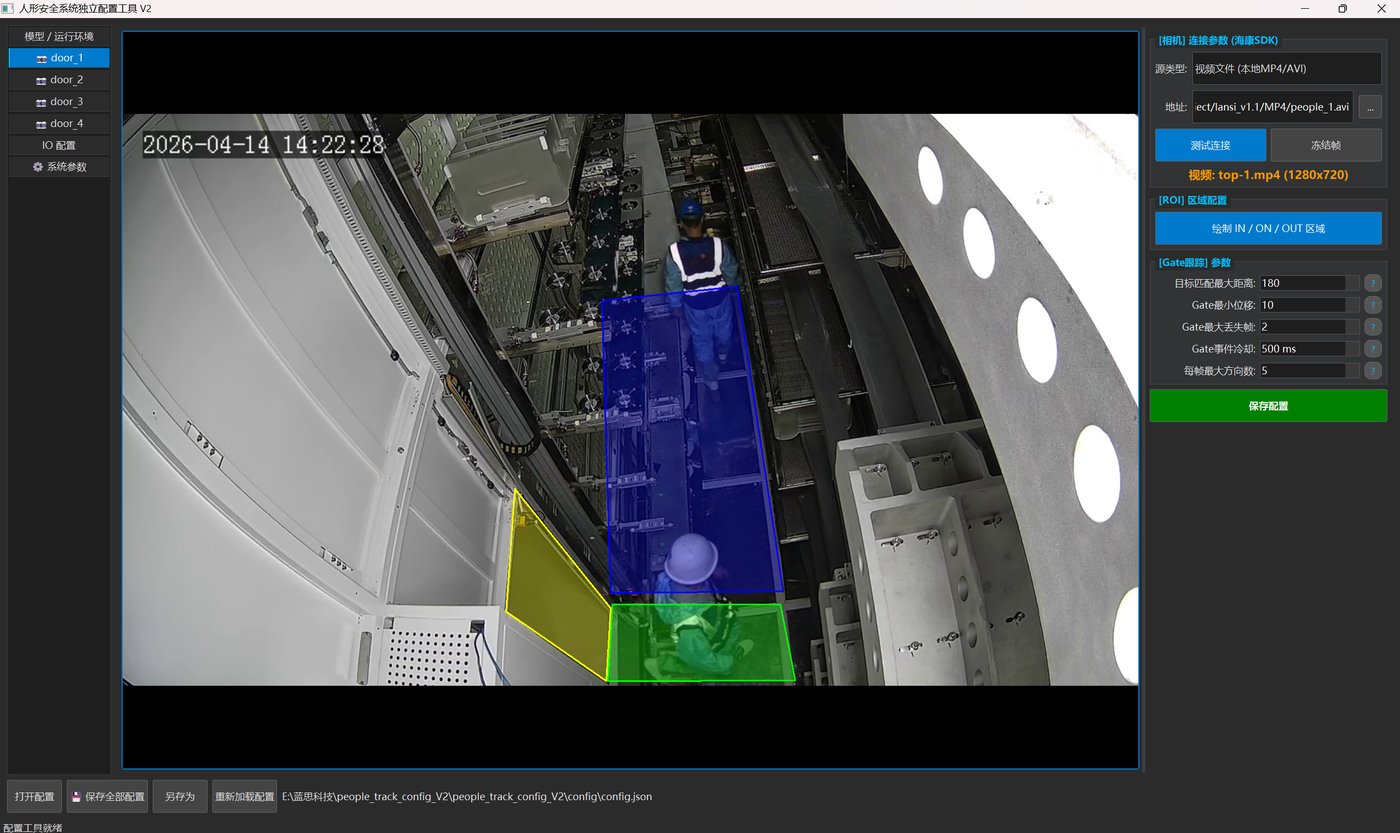Click the green ROI zone in the video

700,642
